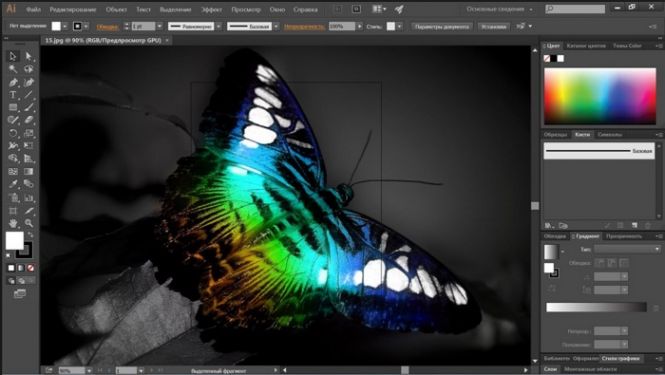
Task: Select the Hand tool
Action: coord(13,223)
